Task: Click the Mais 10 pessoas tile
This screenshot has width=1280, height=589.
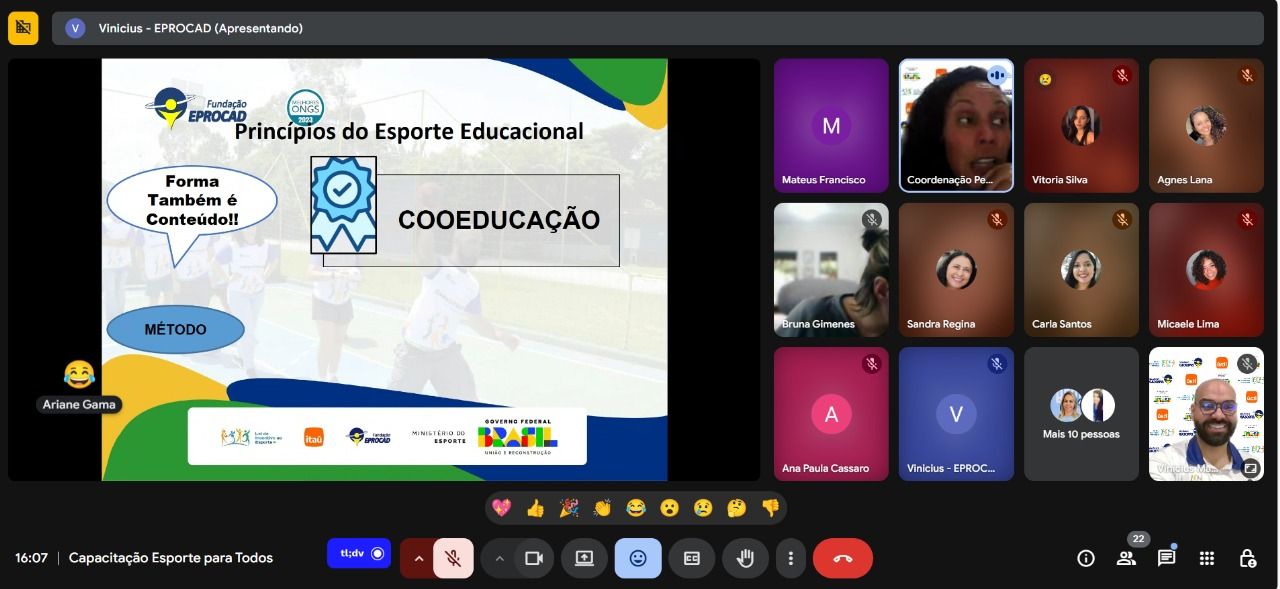Action: coord(1081,414)
